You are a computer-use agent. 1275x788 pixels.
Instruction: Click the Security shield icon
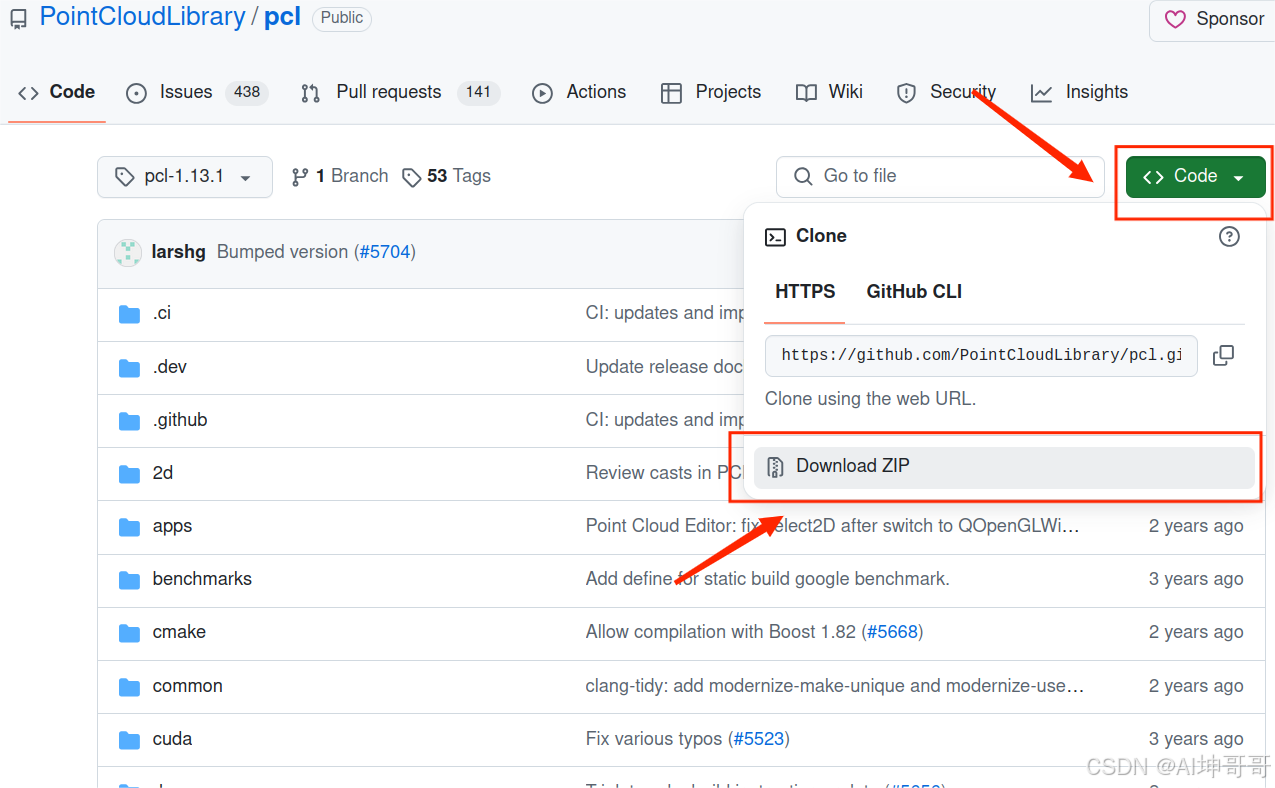(906, 93)
